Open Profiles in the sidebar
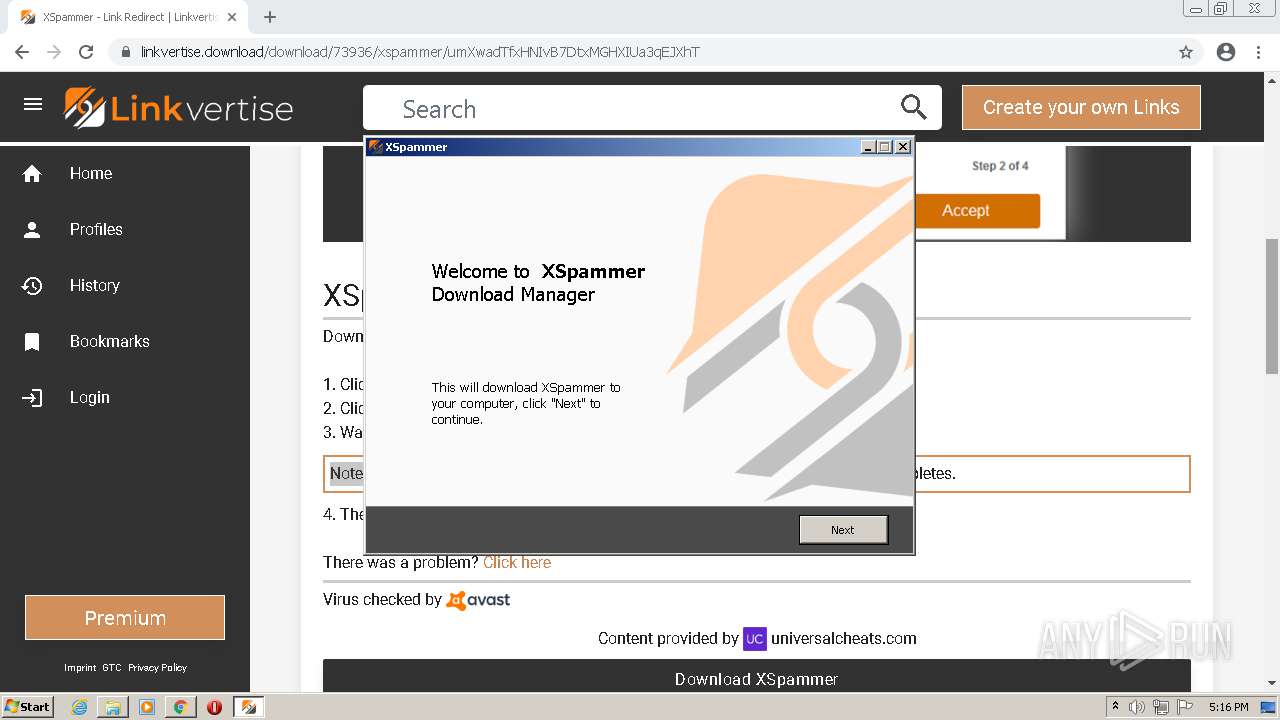 96,229
